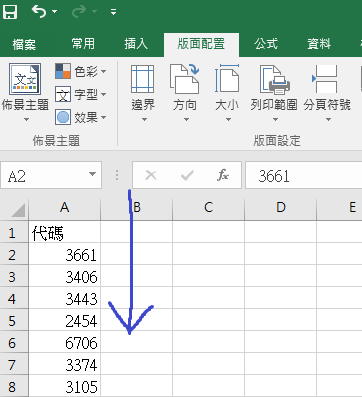The image size is (362, 397).
Task: Click the 列印範圍 print area icon
Action: (275, 79)
